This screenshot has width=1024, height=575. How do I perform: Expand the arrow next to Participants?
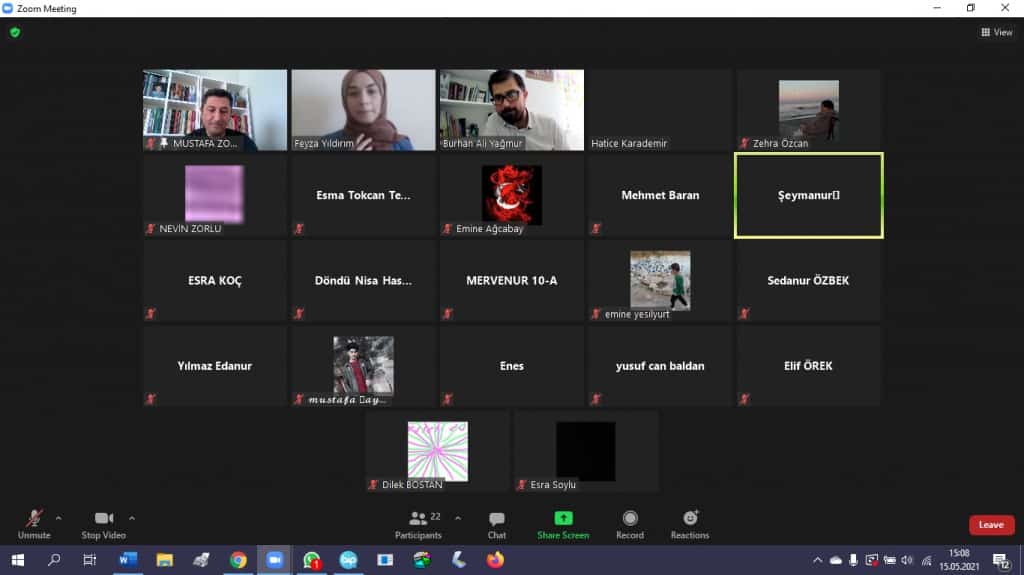coord(458,518)
